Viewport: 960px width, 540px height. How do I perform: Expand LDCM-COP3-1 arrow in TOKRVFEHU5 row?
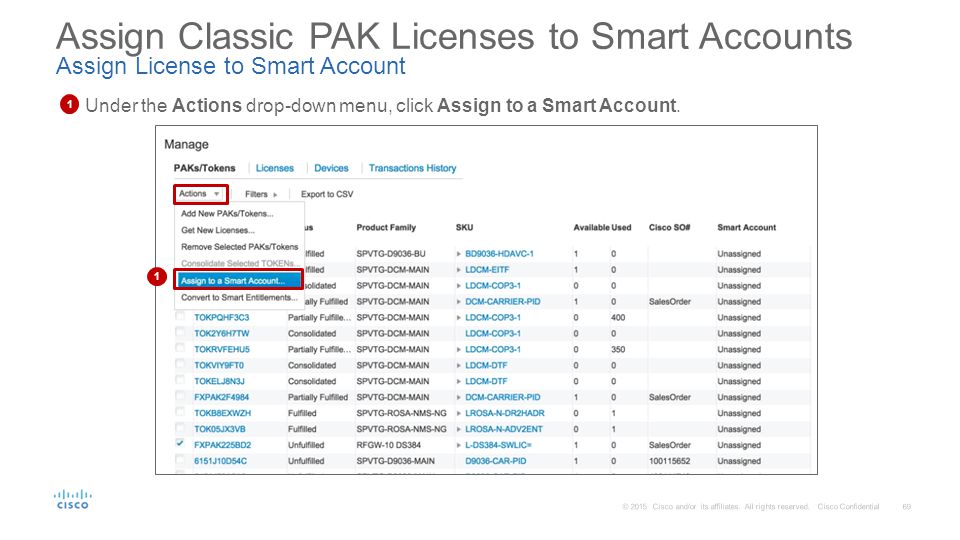(459, 350)
